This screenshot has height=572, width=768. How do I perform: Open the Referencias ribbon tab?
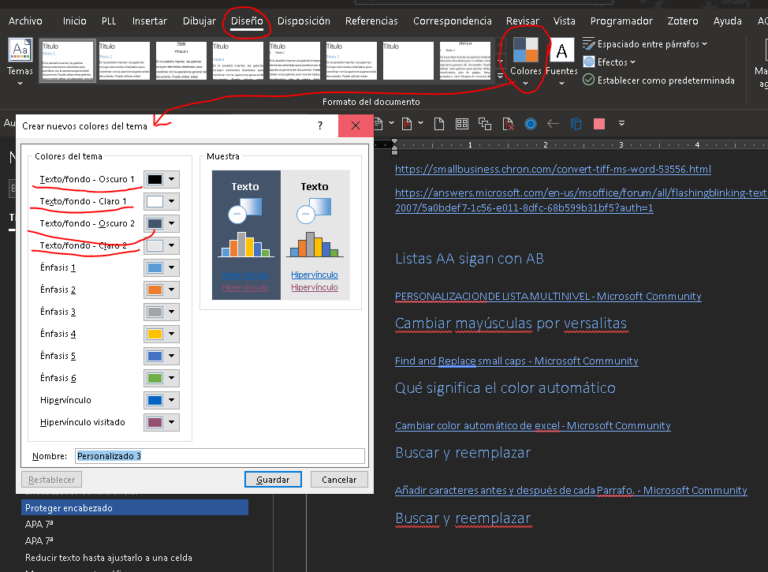pyautogui.click(x=371, y=20)
